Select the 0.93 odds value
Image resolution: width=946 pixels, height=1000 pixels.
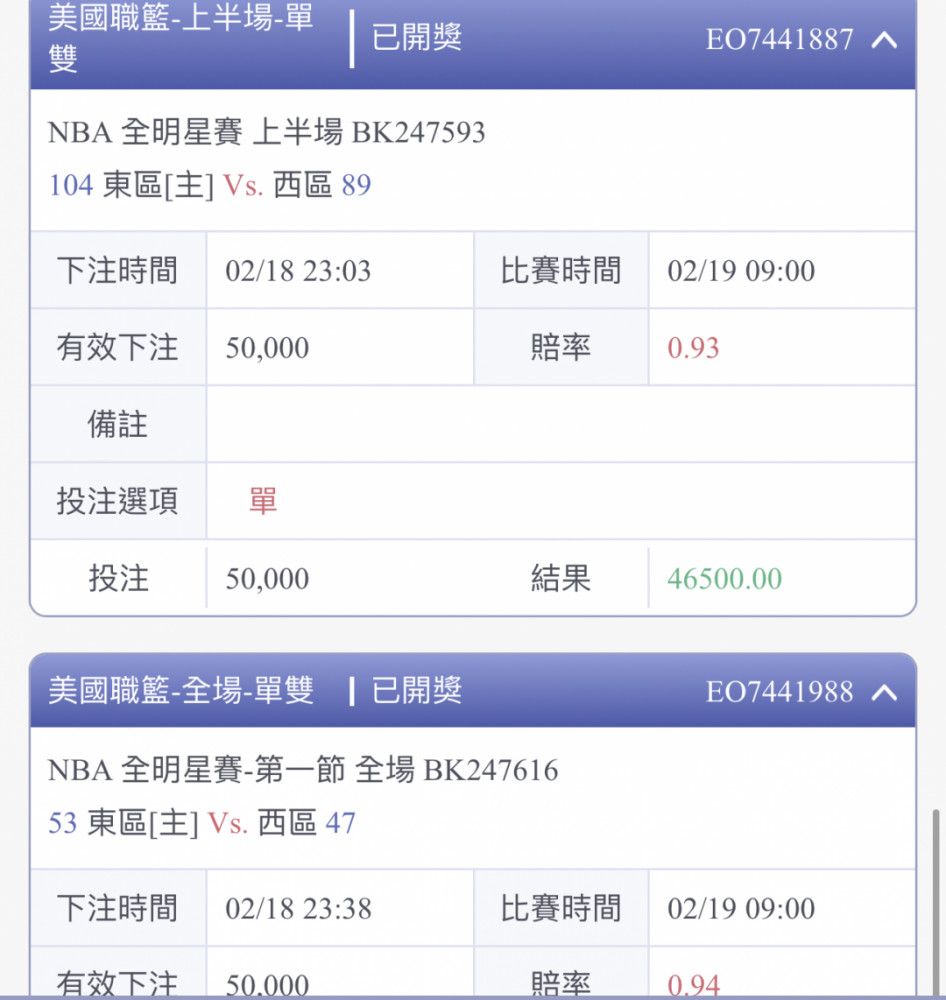click(693, 348)
